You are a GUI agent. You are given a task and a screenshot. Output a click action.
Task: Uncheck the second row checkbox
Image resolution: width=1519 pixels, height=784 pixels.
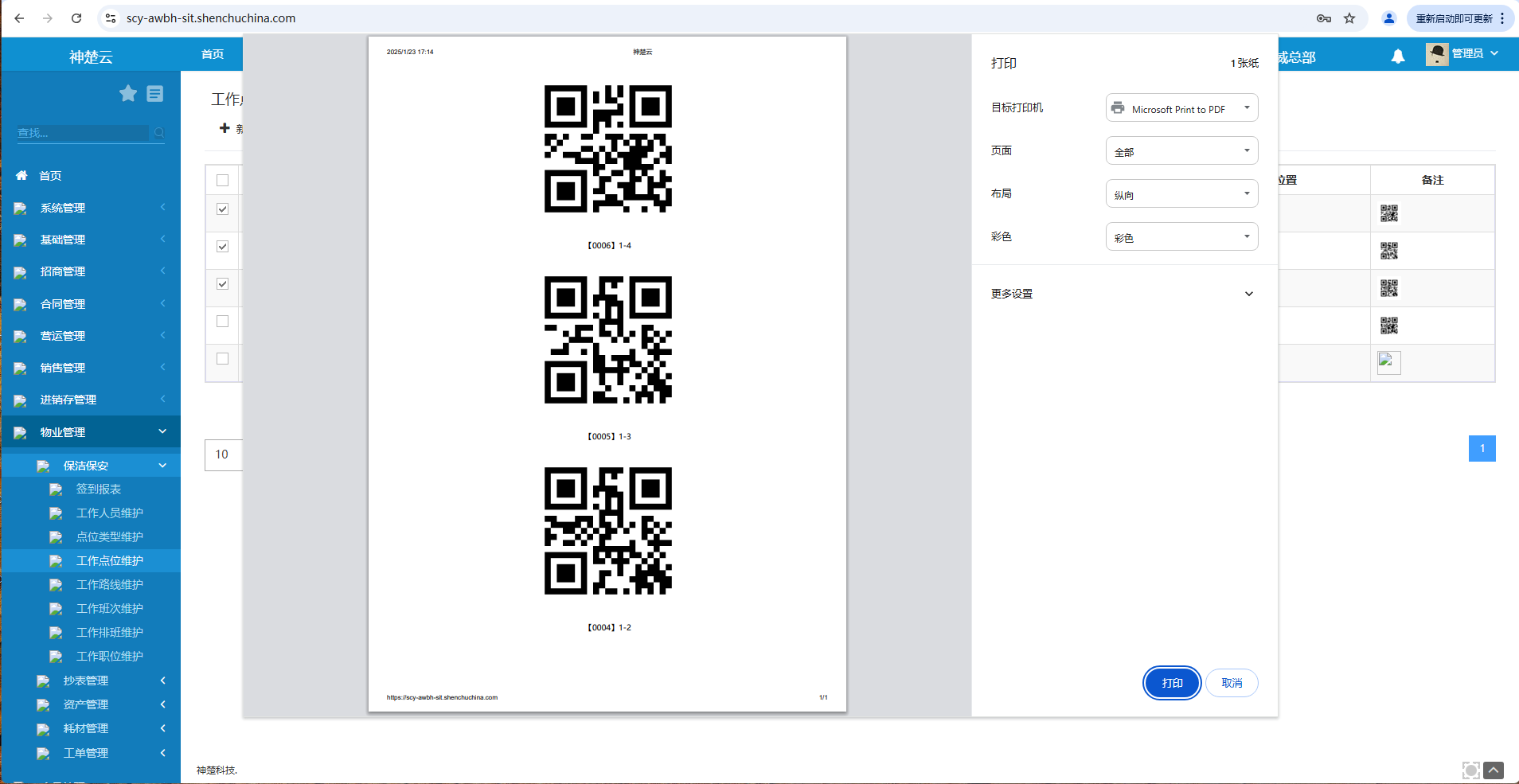coord(223,247)
